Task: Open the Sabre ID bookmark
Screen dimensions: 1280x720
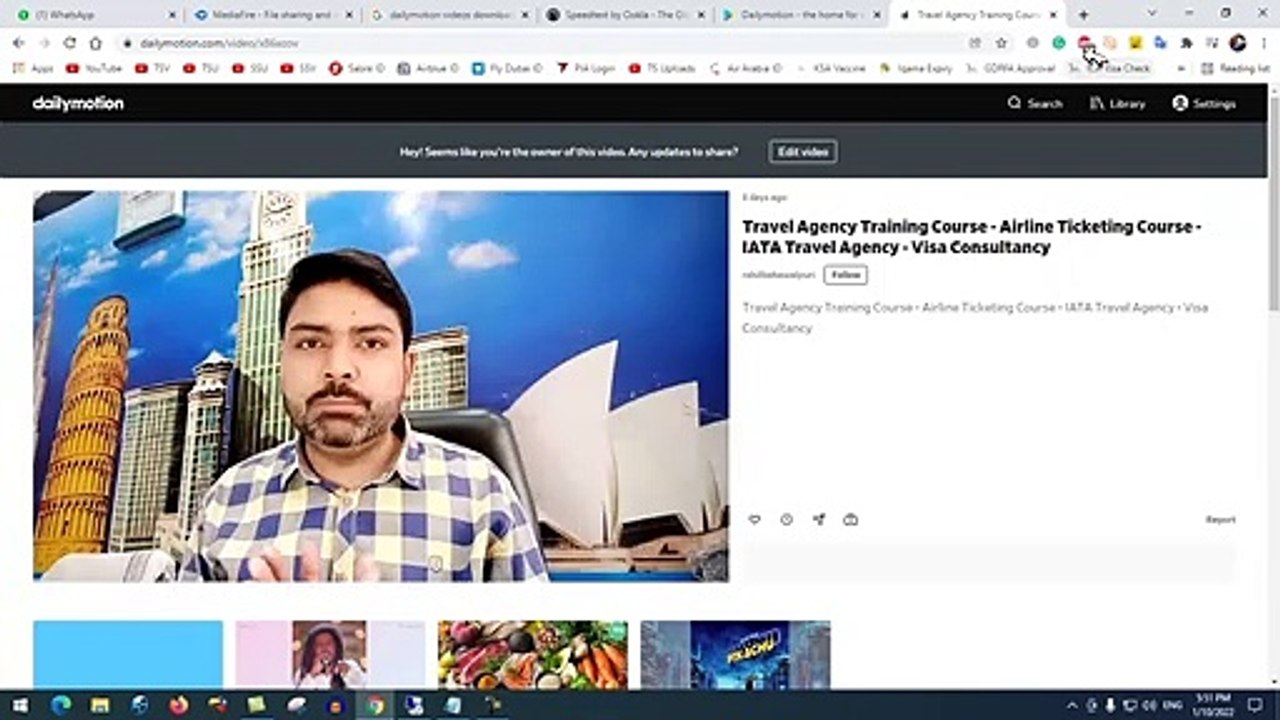Action: (356, 69)
